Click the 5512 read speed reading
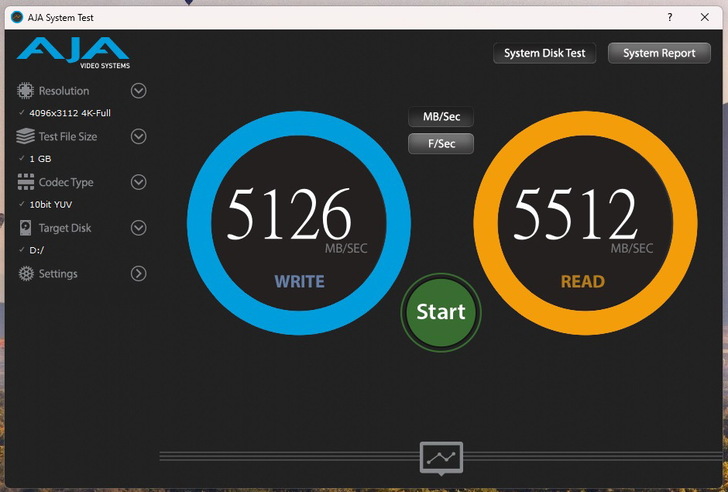This screenshot has height=492, width=728. click(575, 214)
